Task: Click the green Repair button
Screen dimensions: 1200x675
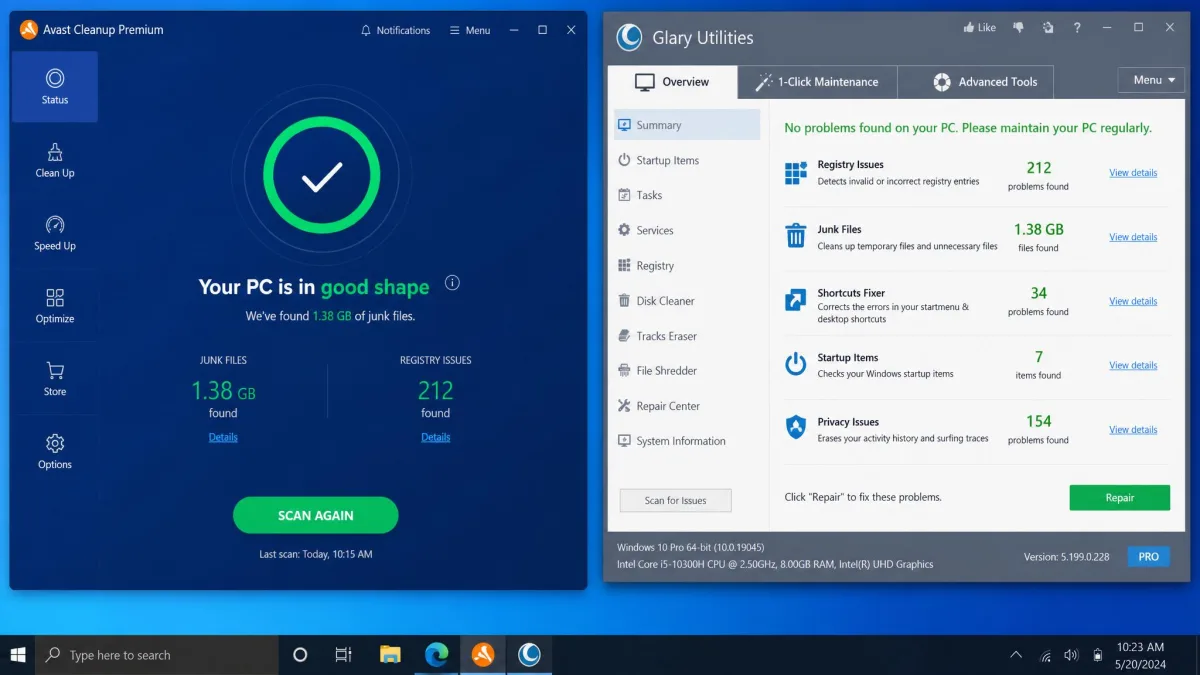Action: coord(1119,498)
